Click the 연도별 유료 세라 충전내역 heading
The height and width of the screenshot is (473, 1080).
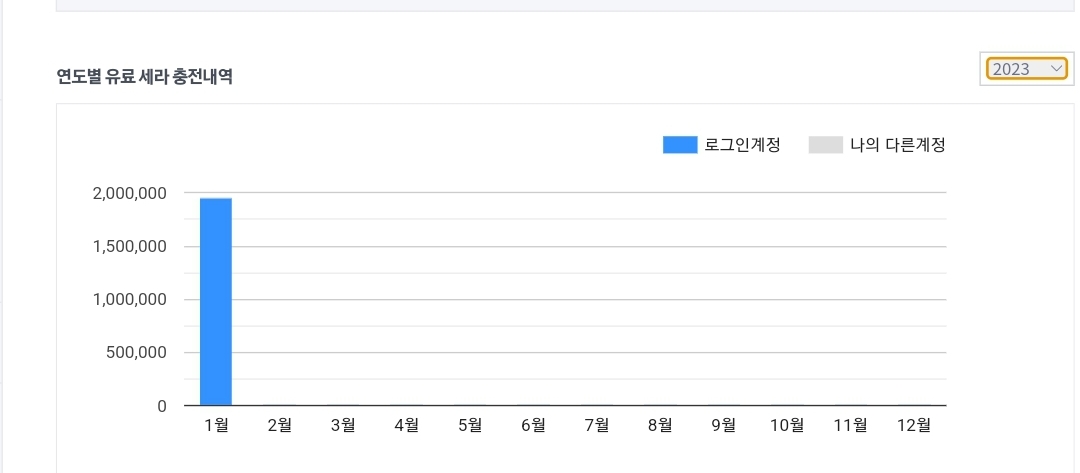point(145,76)
